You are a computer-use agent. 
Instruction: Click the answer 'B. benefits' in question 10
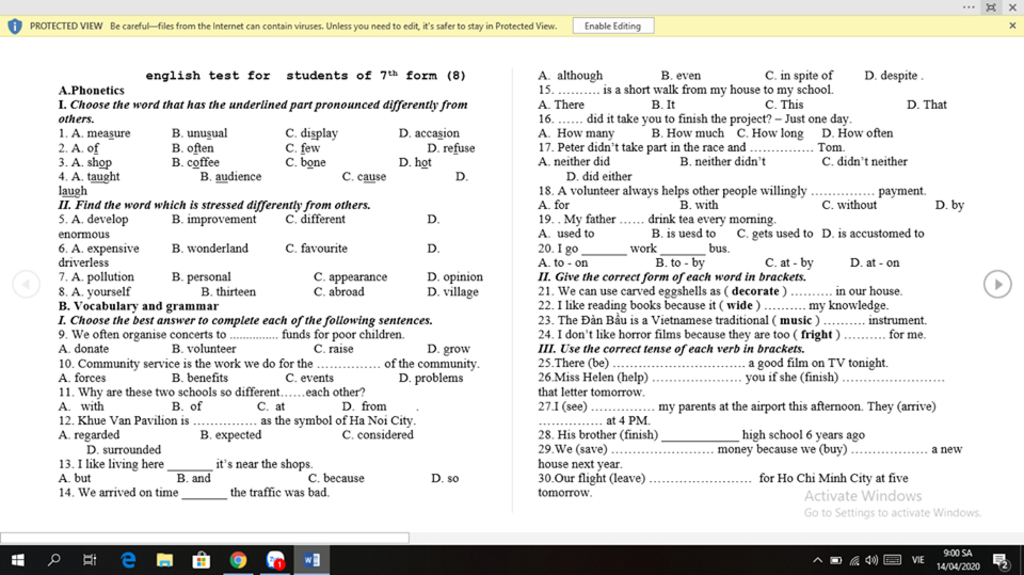(200, 378)
